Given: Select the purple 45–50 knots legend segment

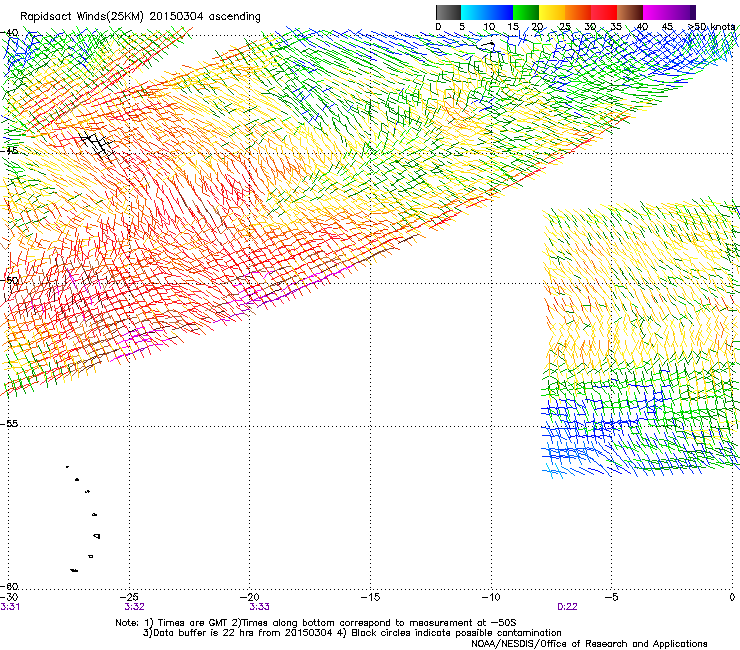Looking at the screenshot, I should click(681, 12).
